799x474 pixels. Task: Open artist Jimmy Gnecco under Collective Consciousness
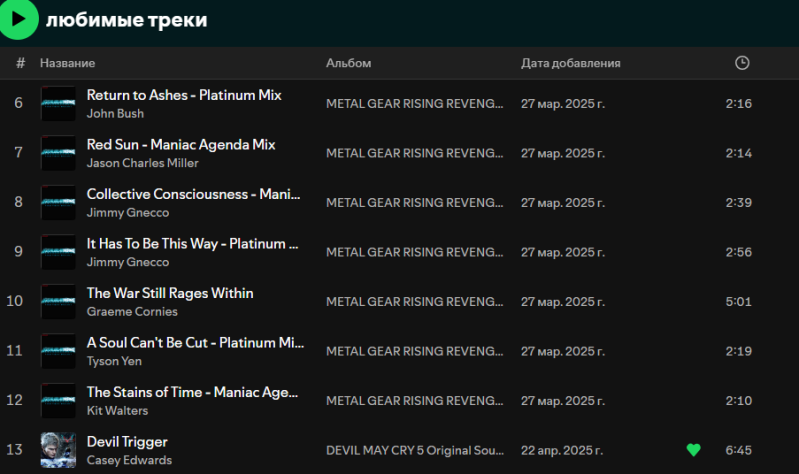coord(128,213)
